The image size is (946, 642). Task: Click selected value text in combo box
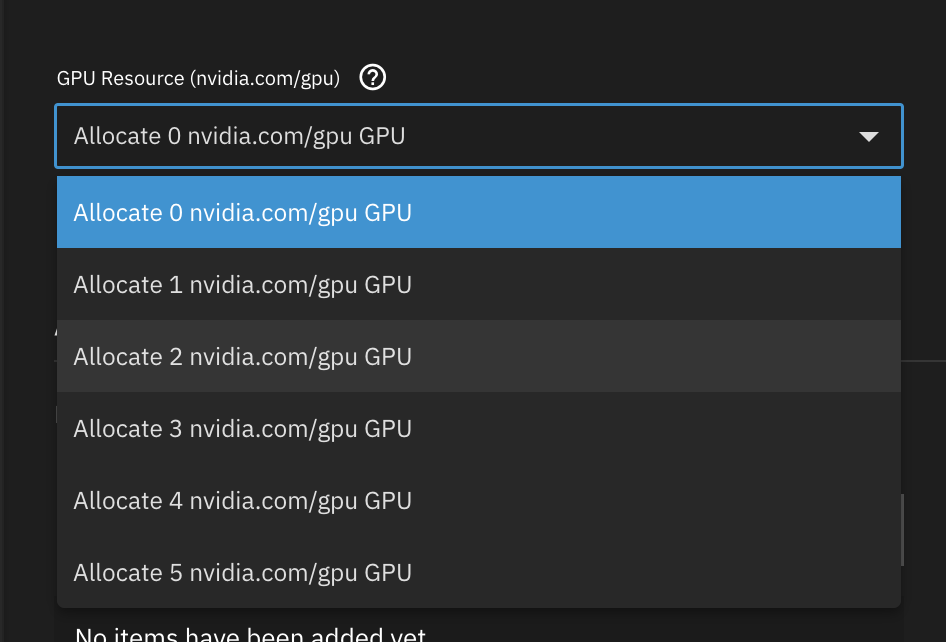[x=240, y=136]
